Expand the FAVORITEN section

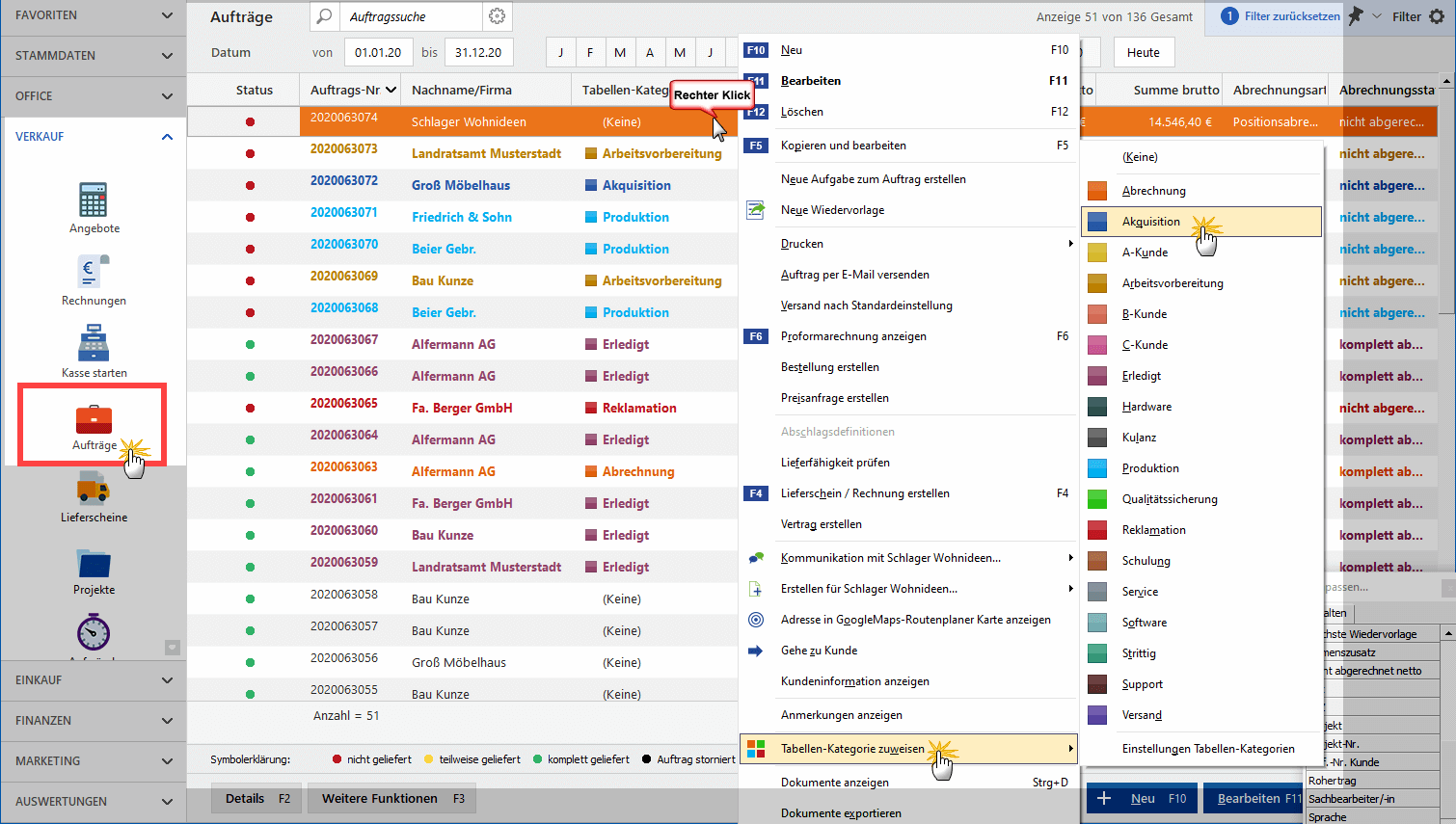pyautogui.click(x=94, y=15)
